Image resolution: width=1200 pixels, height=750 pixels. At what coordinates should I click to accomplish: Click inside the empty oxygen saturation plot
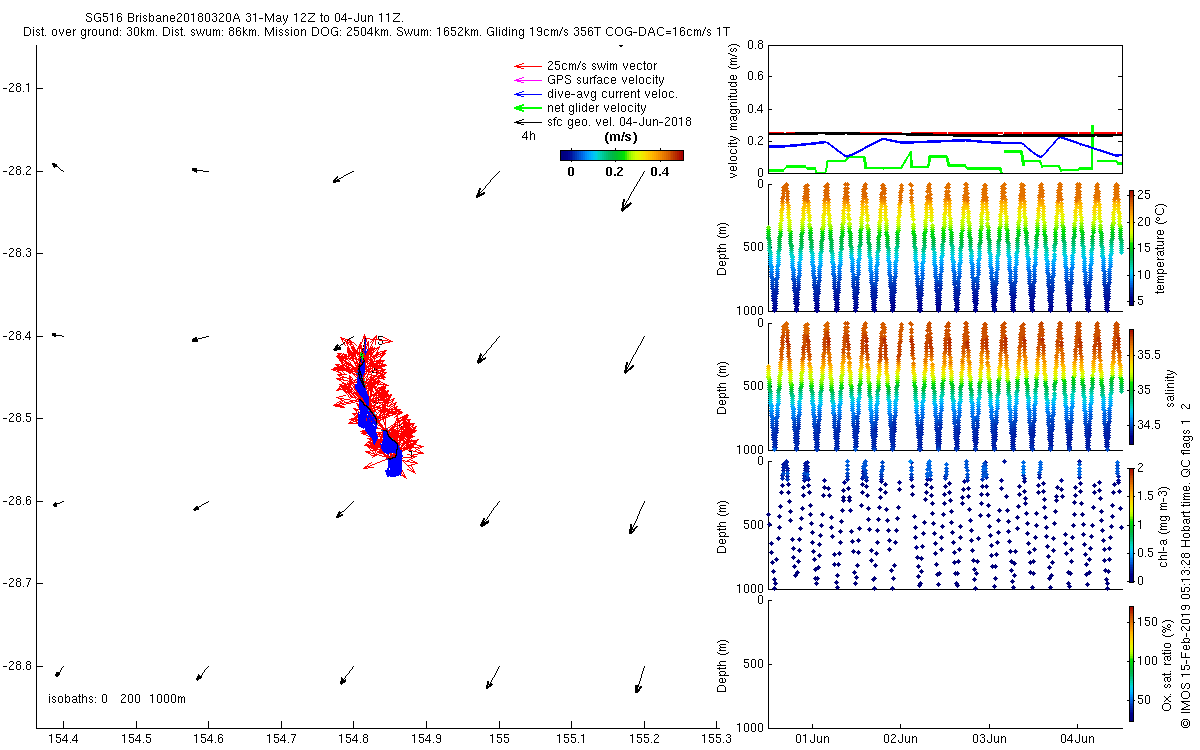[945, 663]
